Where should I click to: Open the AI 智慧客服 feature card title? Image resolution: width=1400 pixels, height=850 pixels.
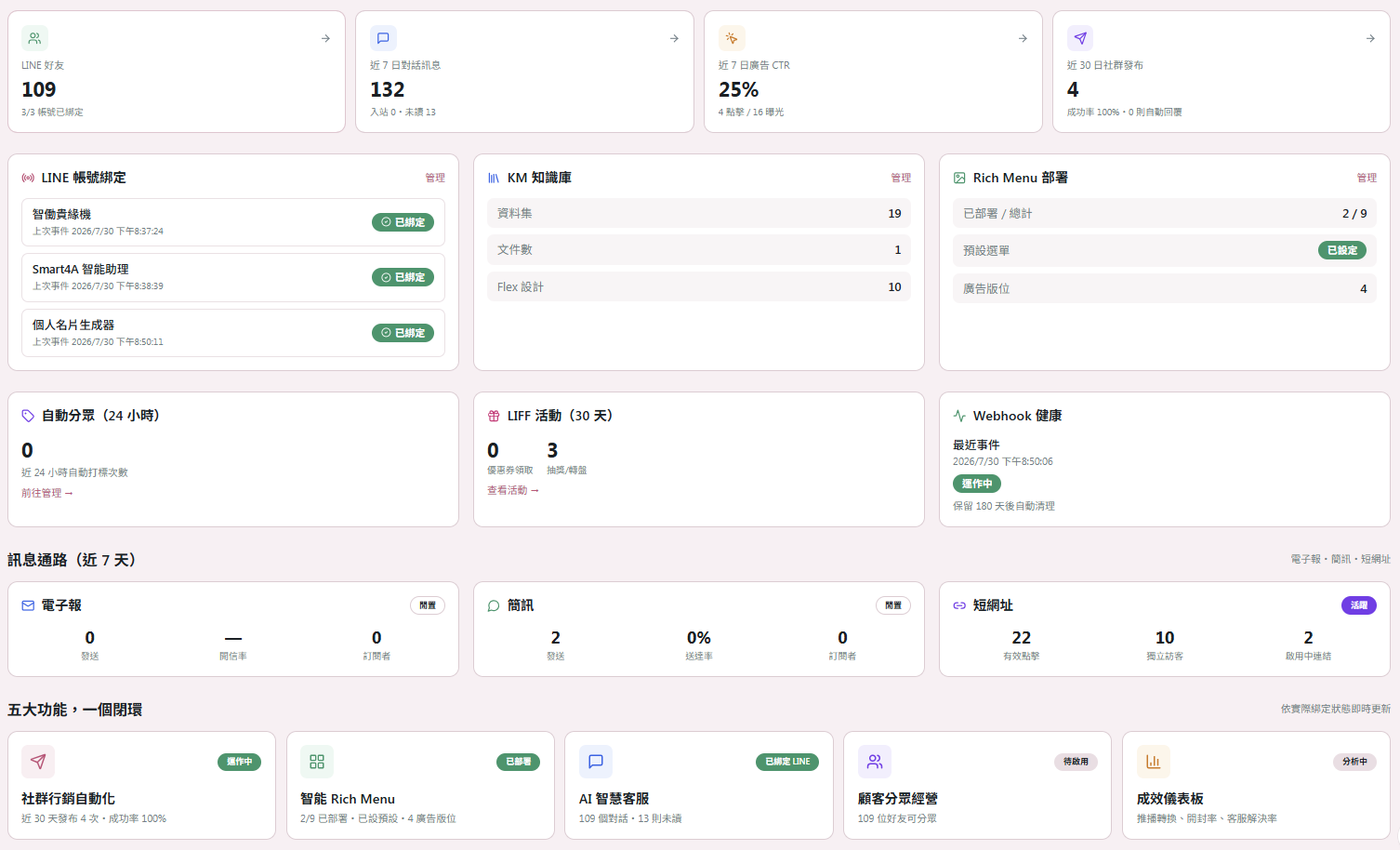click(614, 799)
